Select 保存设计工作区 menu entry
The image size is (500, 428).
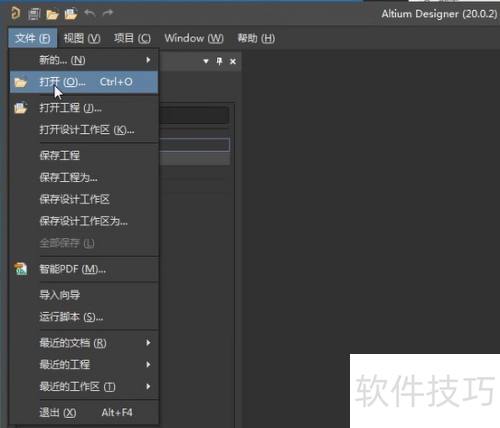click(84, 199)
